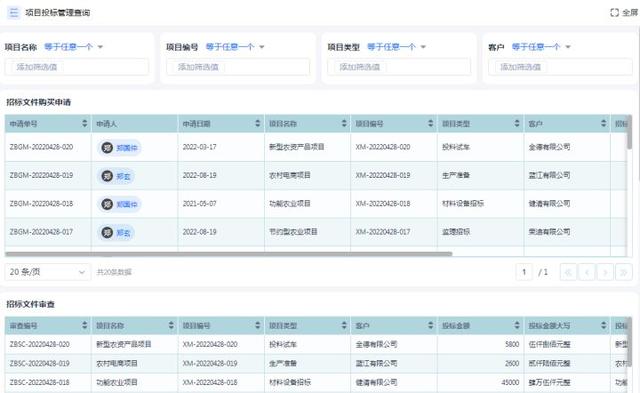Image resolution: width=640 pixels, height=393 pixels.
Task: Click 项目类型 filter value input
Action: [399, 67]
